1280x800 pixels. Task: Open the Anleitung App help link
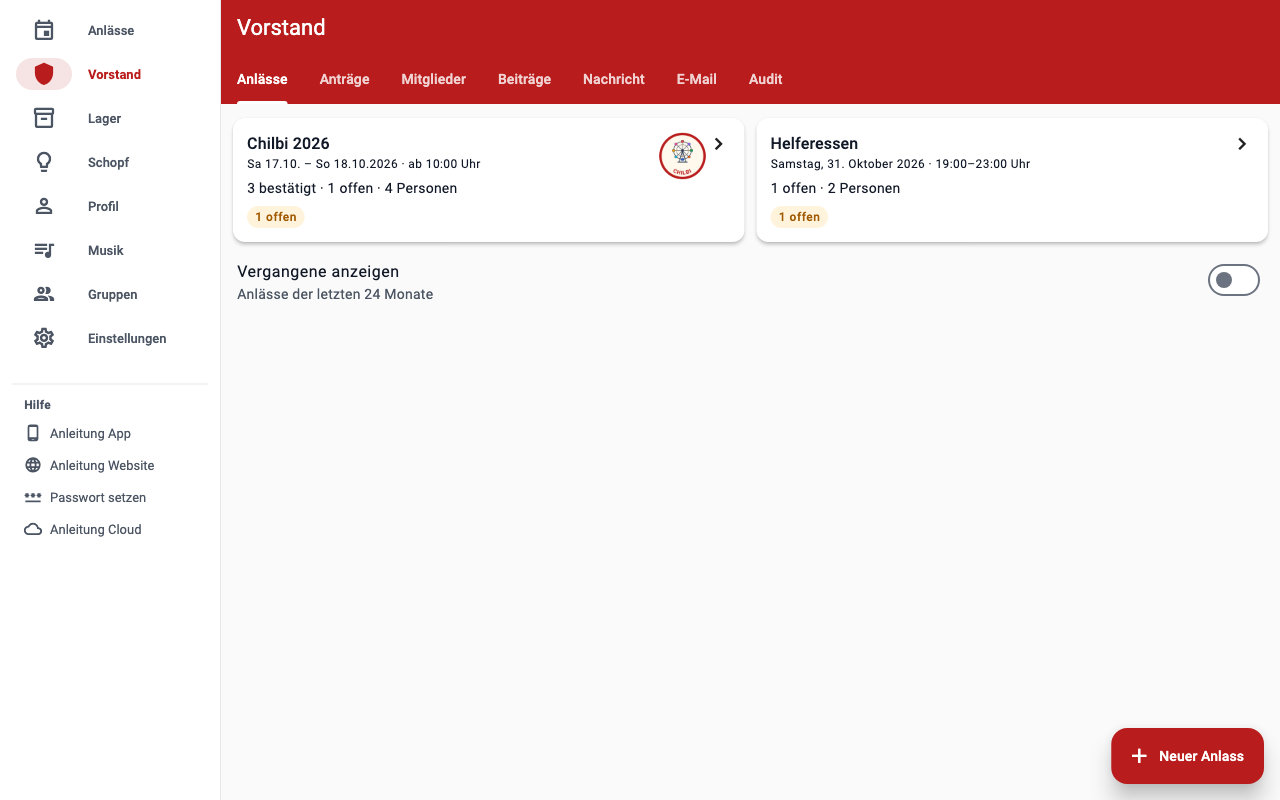pyautogui.click(x=90, y=433)
